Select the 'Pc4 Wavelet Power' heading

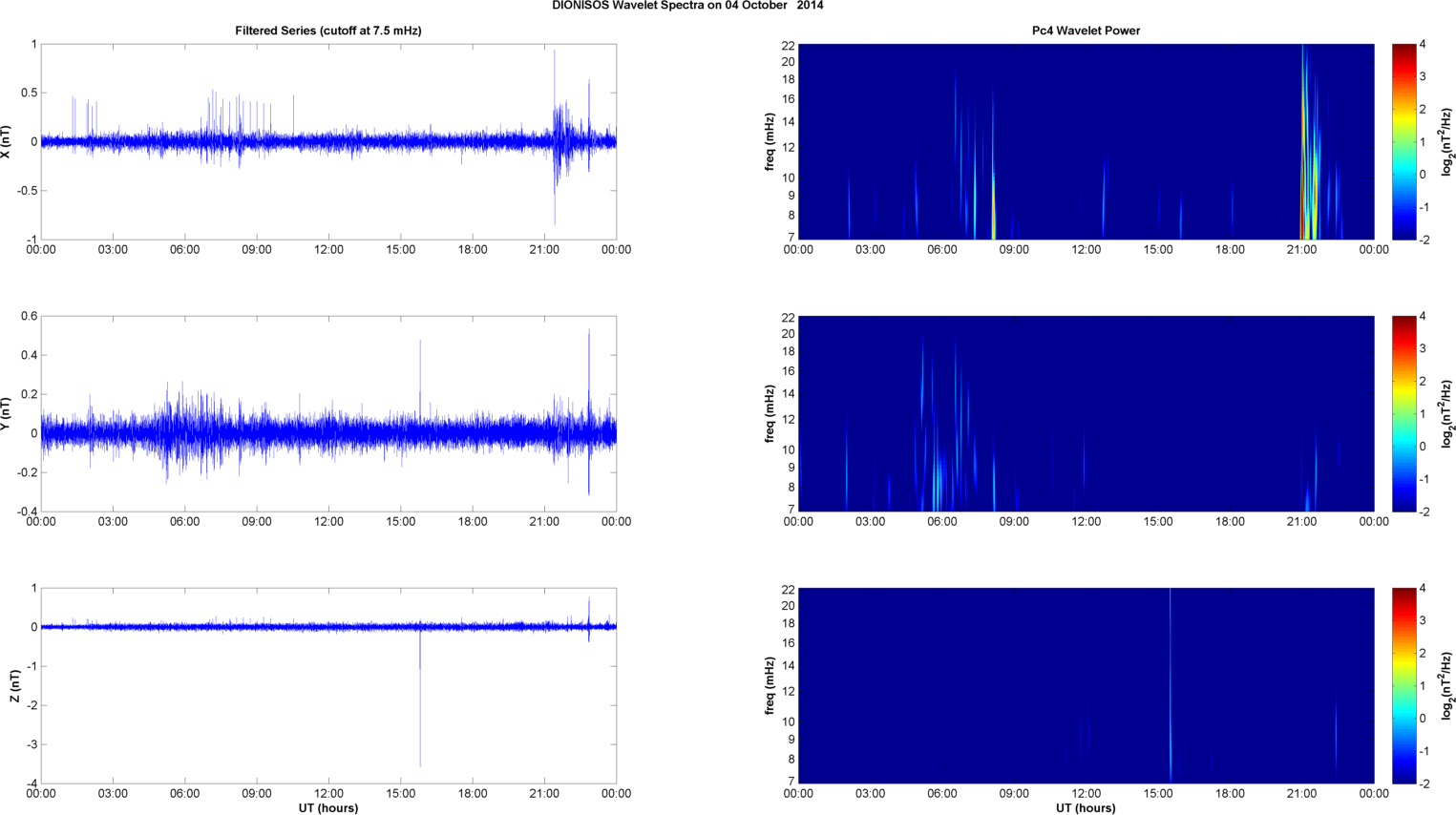click(x=1086, y=31)
